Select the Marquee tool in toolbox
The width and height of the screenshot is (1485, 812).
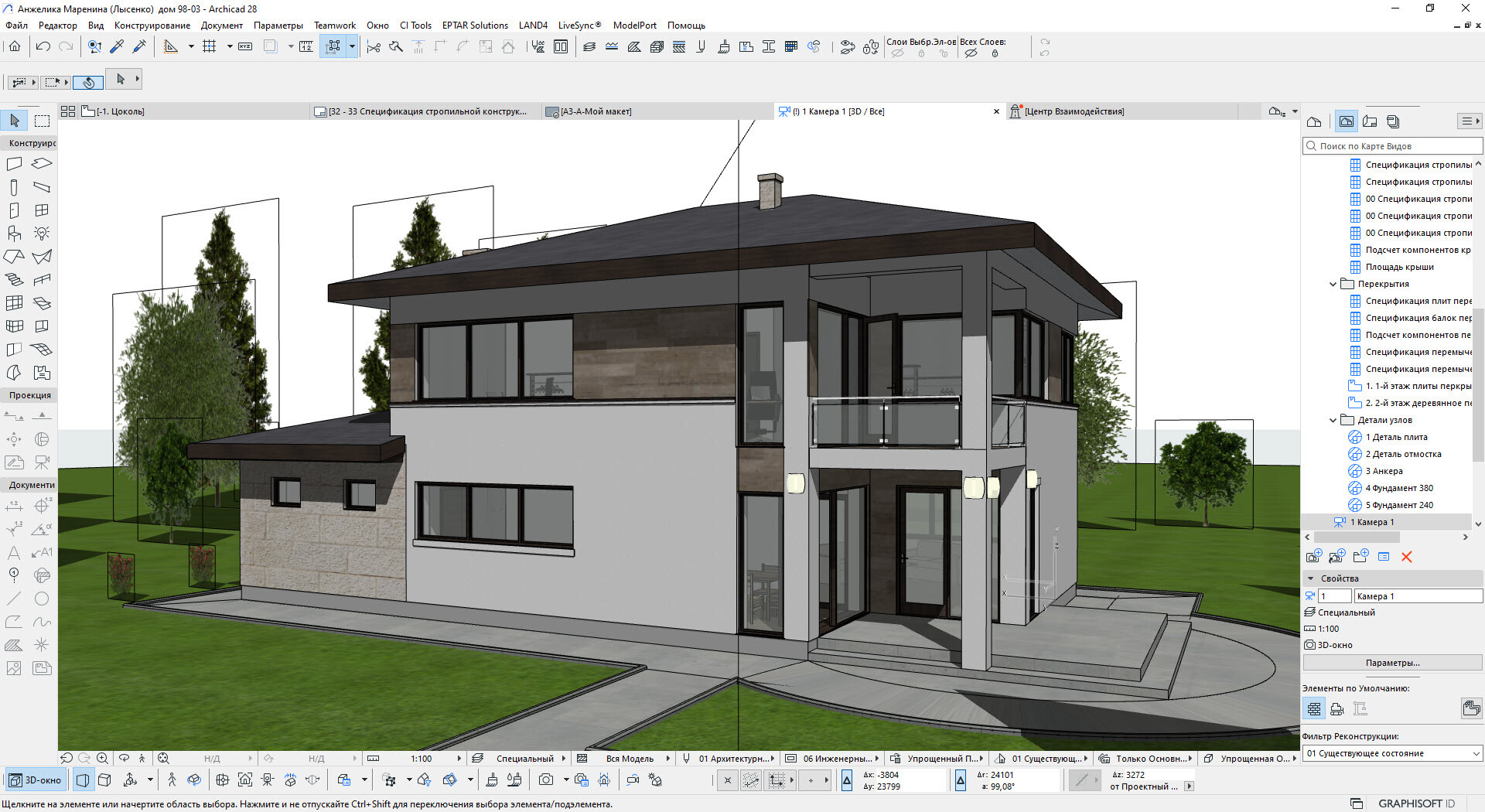[42, 121]
